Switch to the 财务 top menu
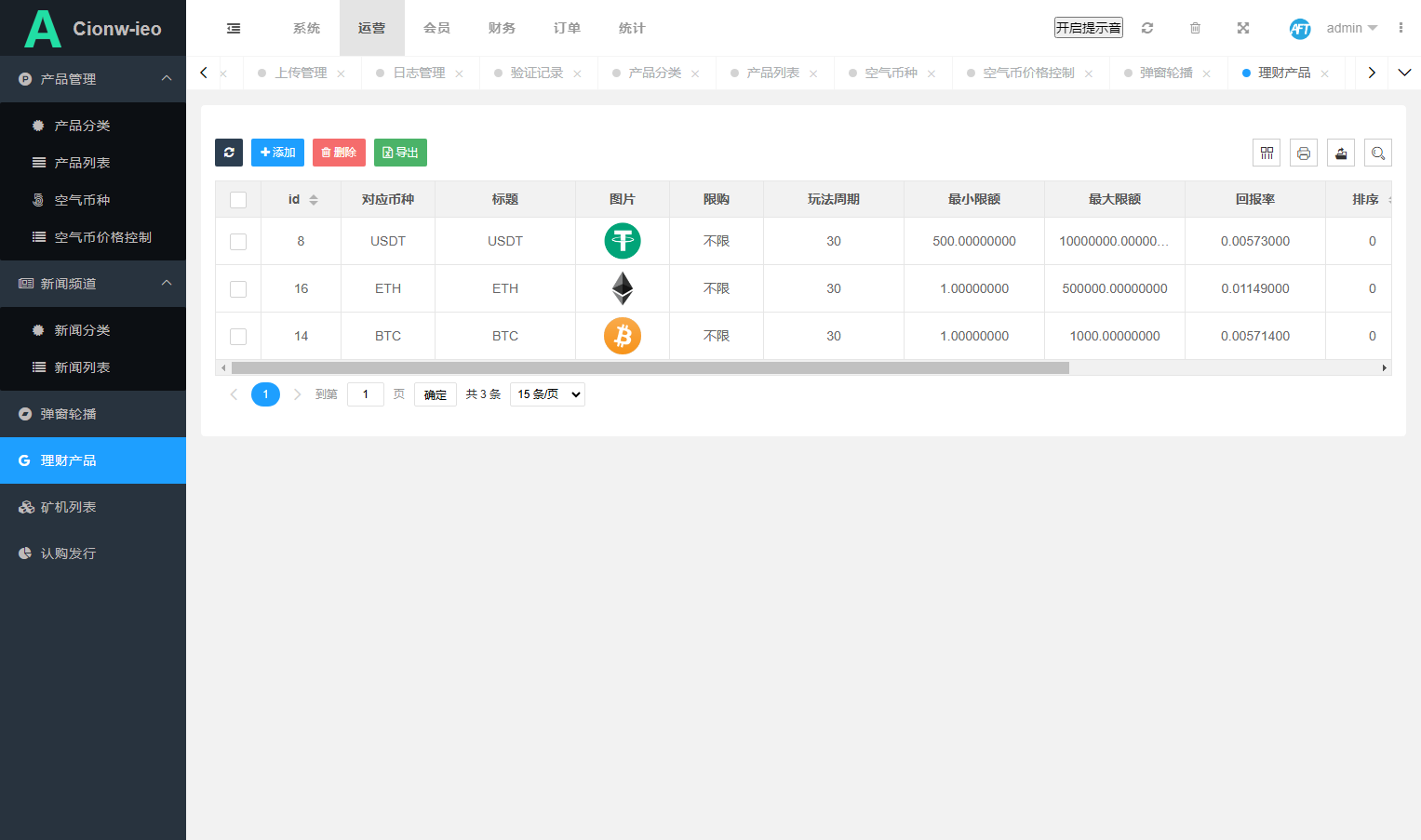Image resolution: width=1421 pixels, height=840 pixels. coord(502,28)
